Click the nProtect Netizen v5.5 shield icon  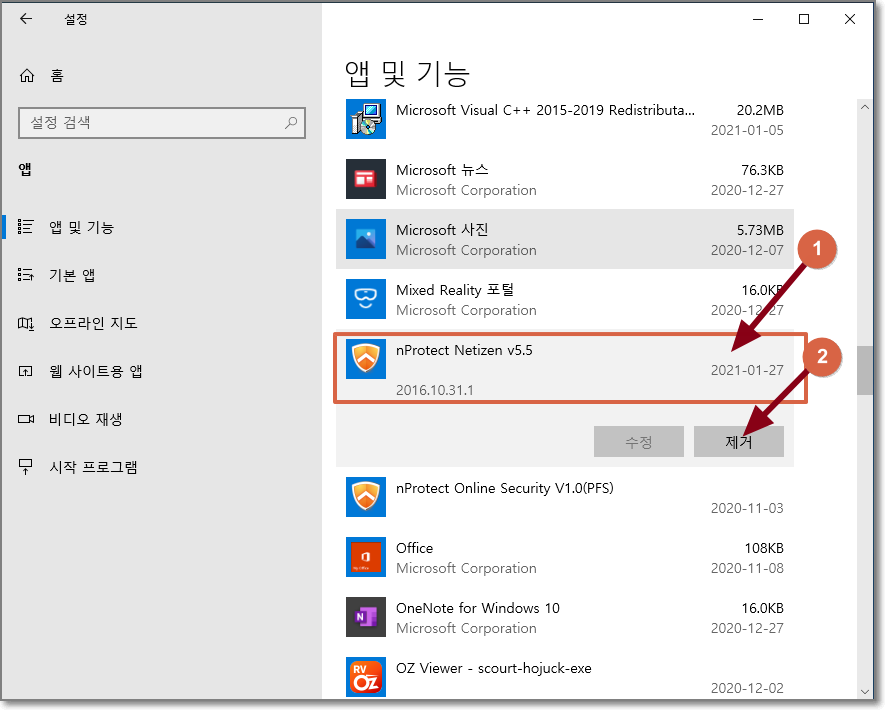point(366,359)
